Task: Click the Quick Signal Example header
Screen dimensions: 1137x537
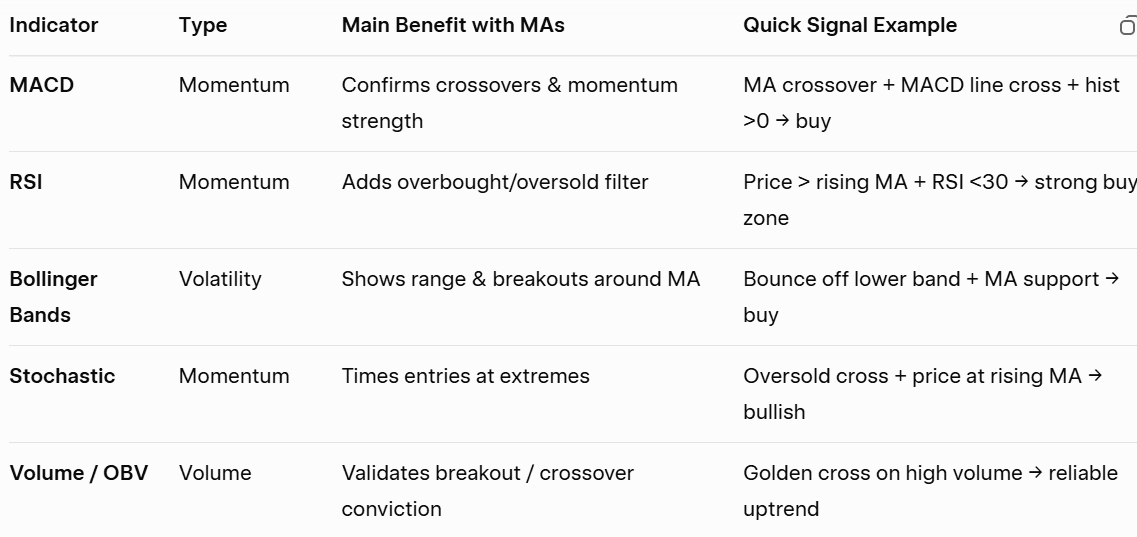Action: (x=850, y=26)
